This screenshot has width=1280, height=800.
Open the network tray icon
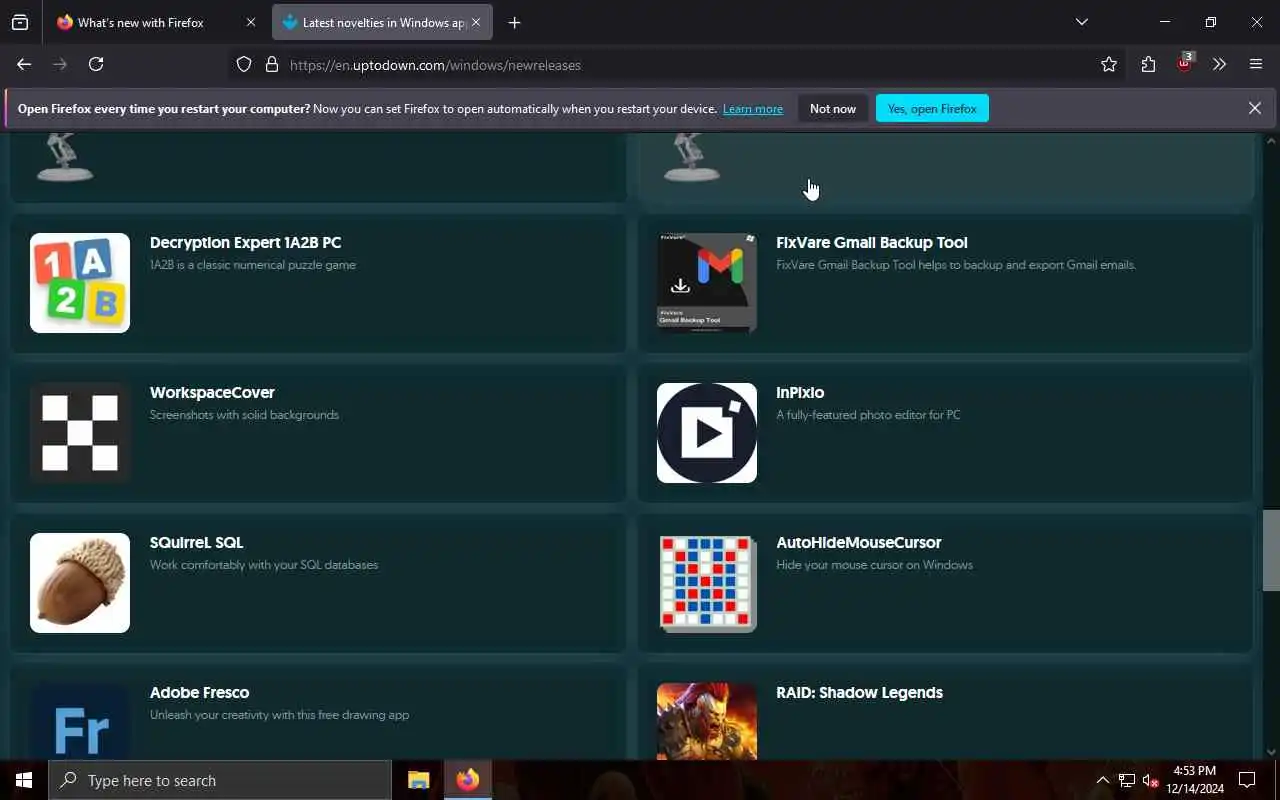1127,780
